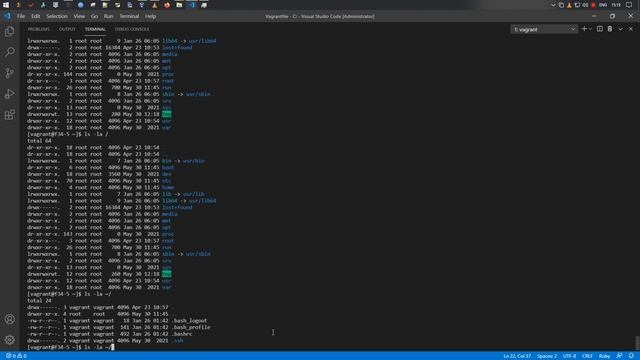Maximize panel size with chevron icon
The width and height of the screenshot is (640, 360).
click(620, 29)
